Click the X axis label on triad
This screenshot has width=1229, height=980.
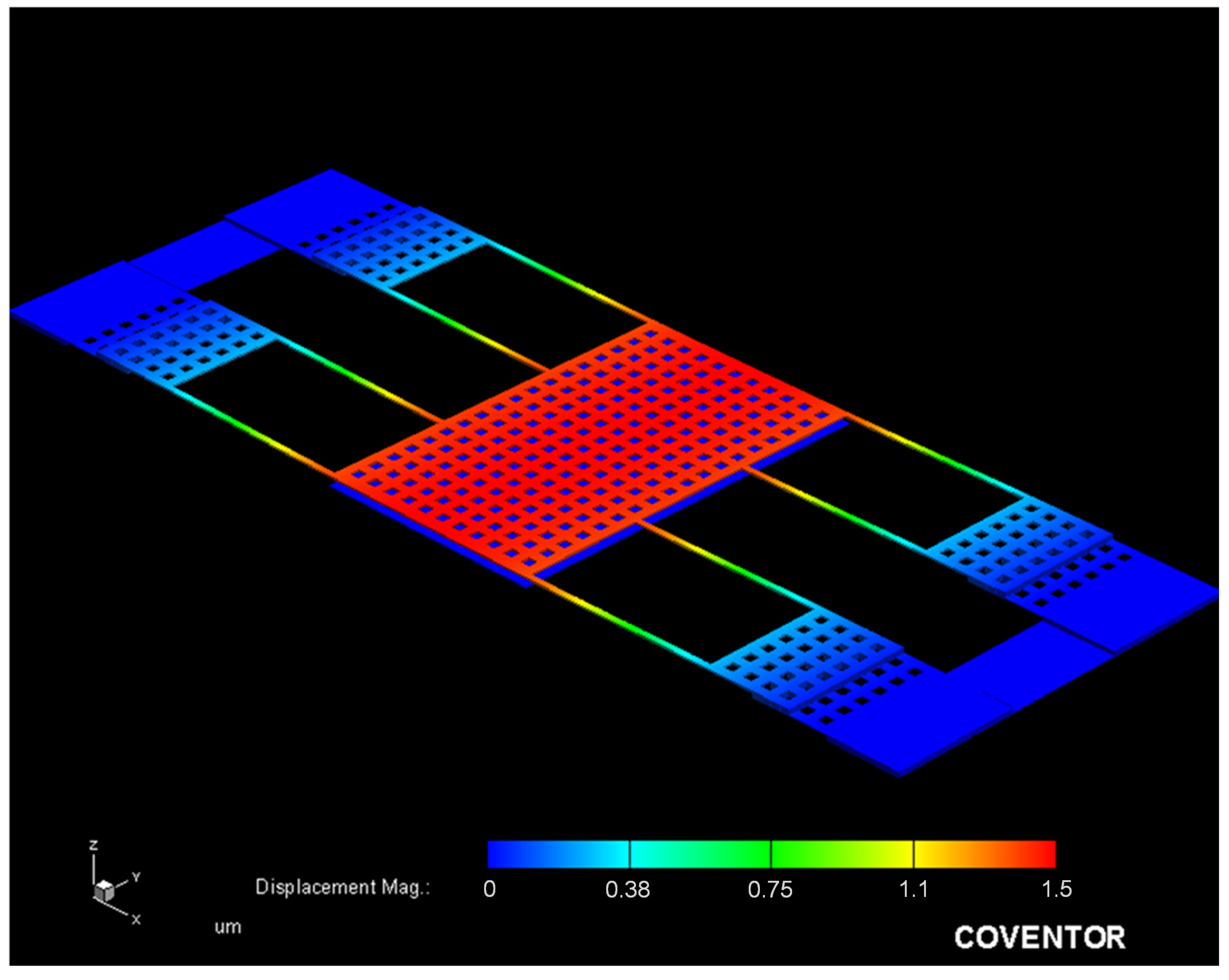[x=136, y=919]
